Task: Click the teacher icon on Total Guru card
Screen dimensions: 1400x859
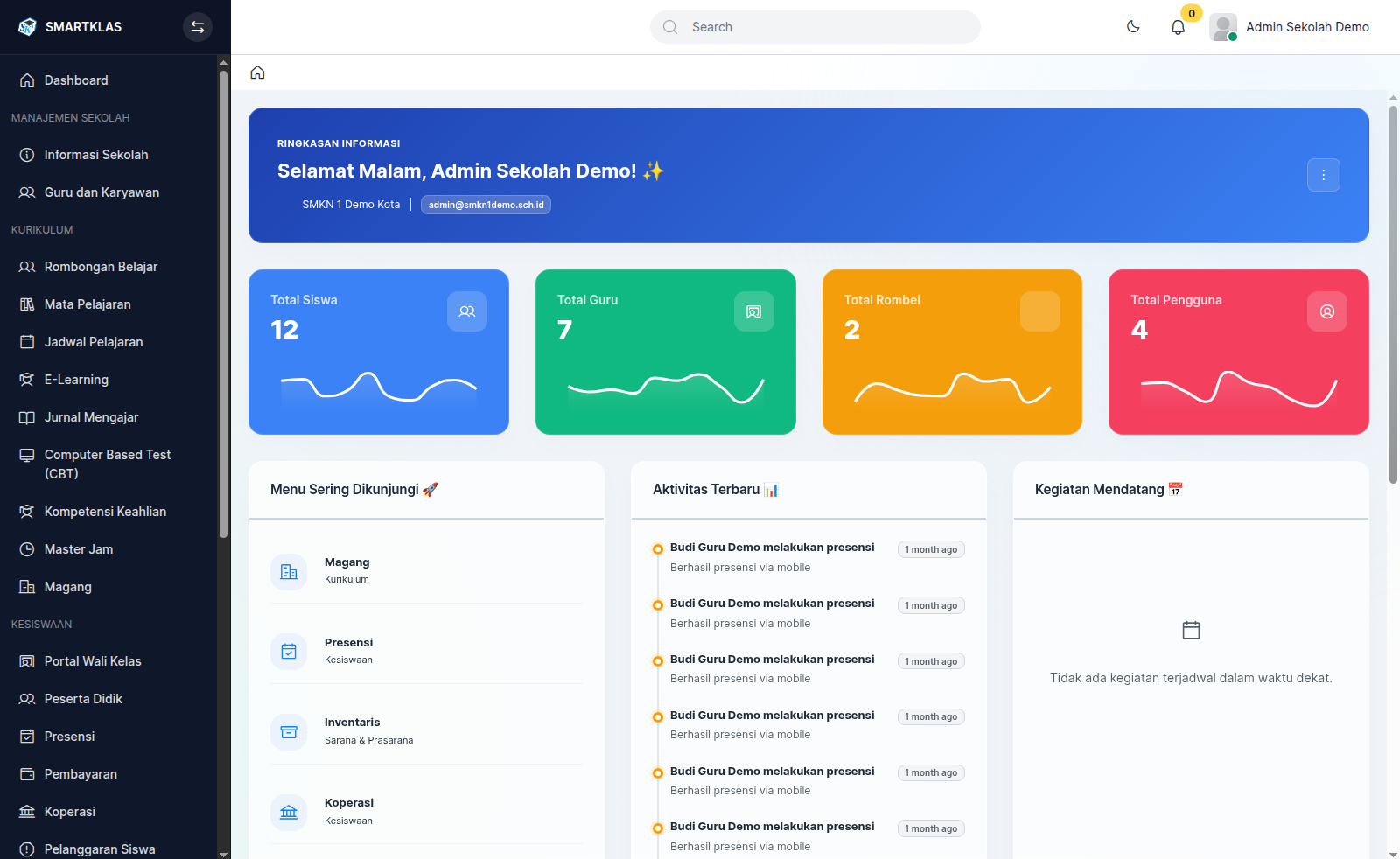Action: [x=754, y=311]
